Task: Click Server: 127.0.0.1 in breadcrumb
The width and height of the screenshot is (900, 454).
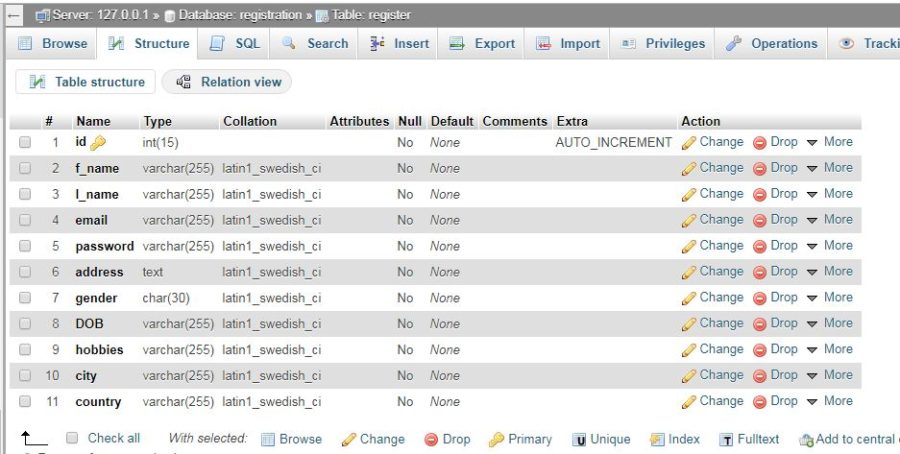Action: 102,15
